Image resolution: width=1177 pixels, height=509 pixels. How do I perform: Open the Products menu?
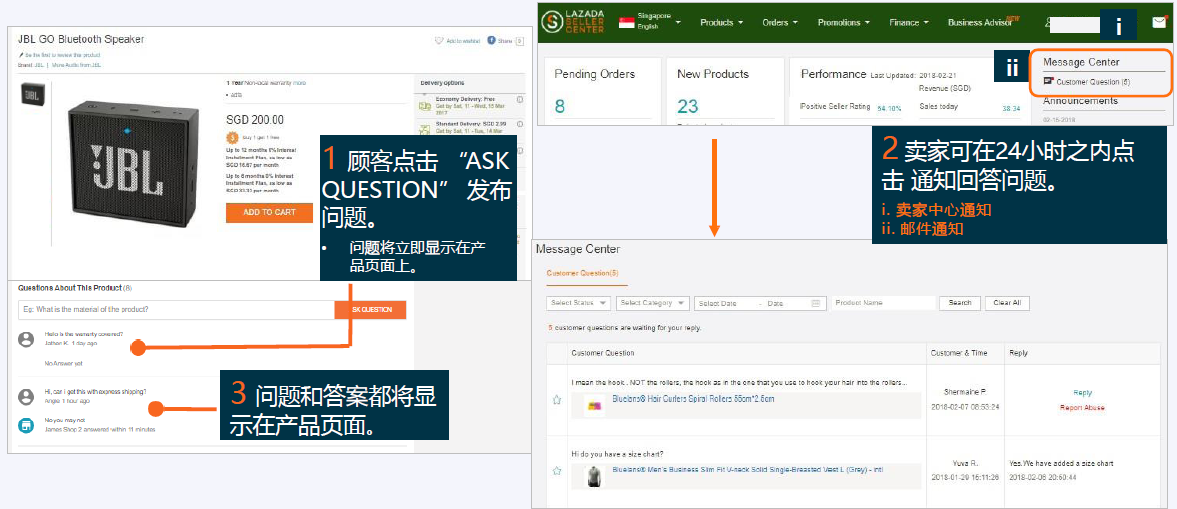tap(721, 23)
